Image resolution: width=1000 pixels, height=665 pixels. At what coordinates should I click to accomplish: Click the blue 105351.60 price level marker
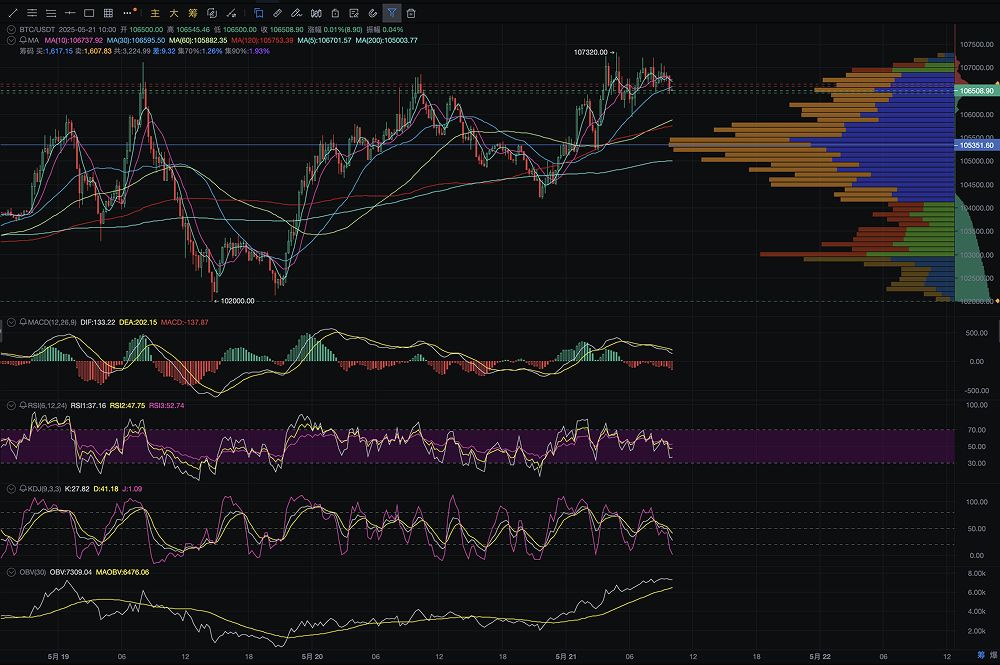coord(976,145)
